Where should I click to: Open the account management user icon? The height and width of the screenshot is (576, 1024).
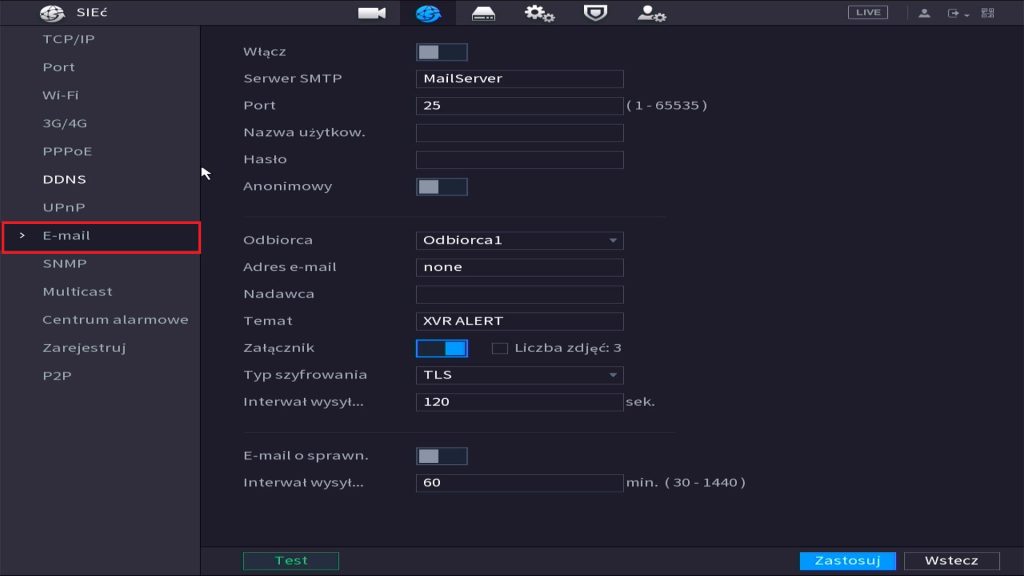(x=652, y=13)
